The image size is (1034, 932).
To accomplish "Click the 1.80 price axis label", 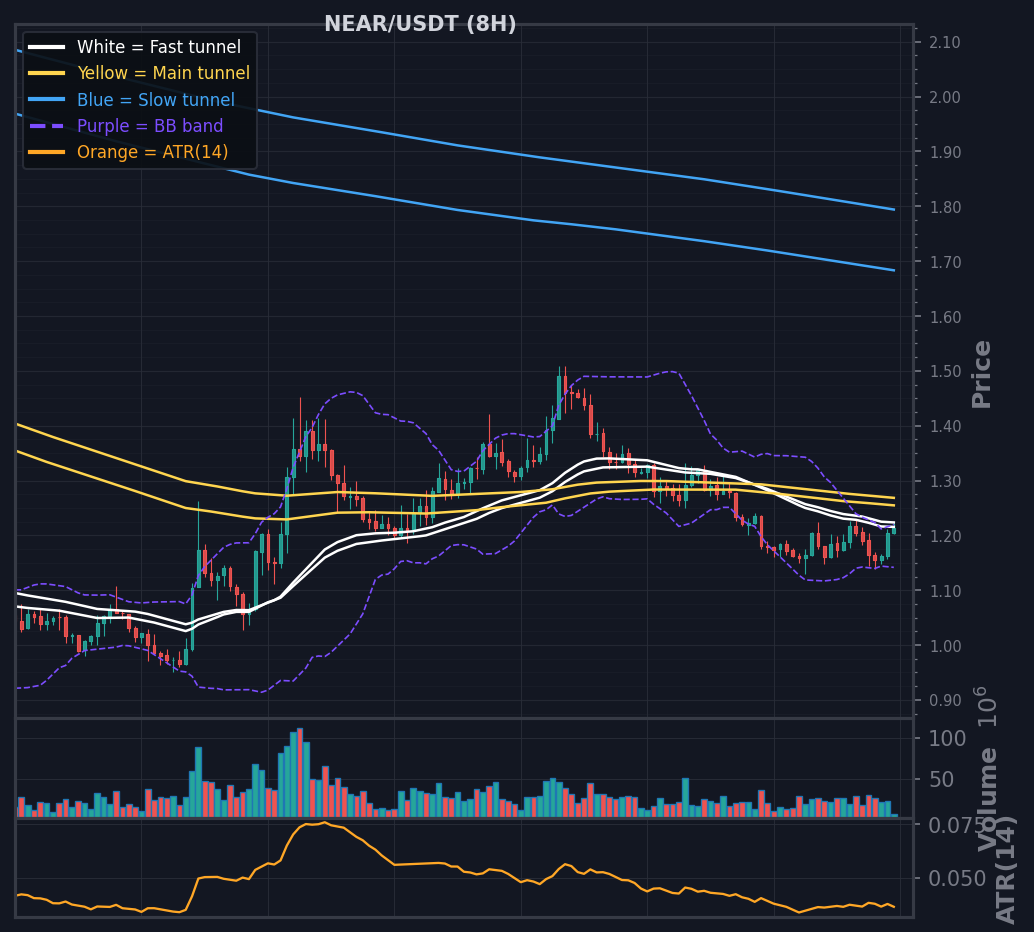I will tap(944, 206).
